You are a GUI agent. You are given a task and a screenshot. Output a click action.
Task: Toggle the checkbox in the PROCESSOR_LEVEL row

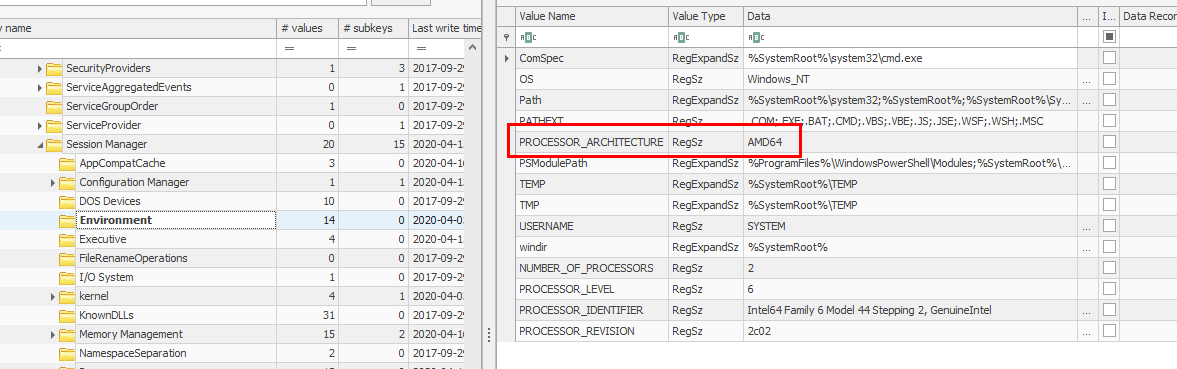[x=1109, y=289]
